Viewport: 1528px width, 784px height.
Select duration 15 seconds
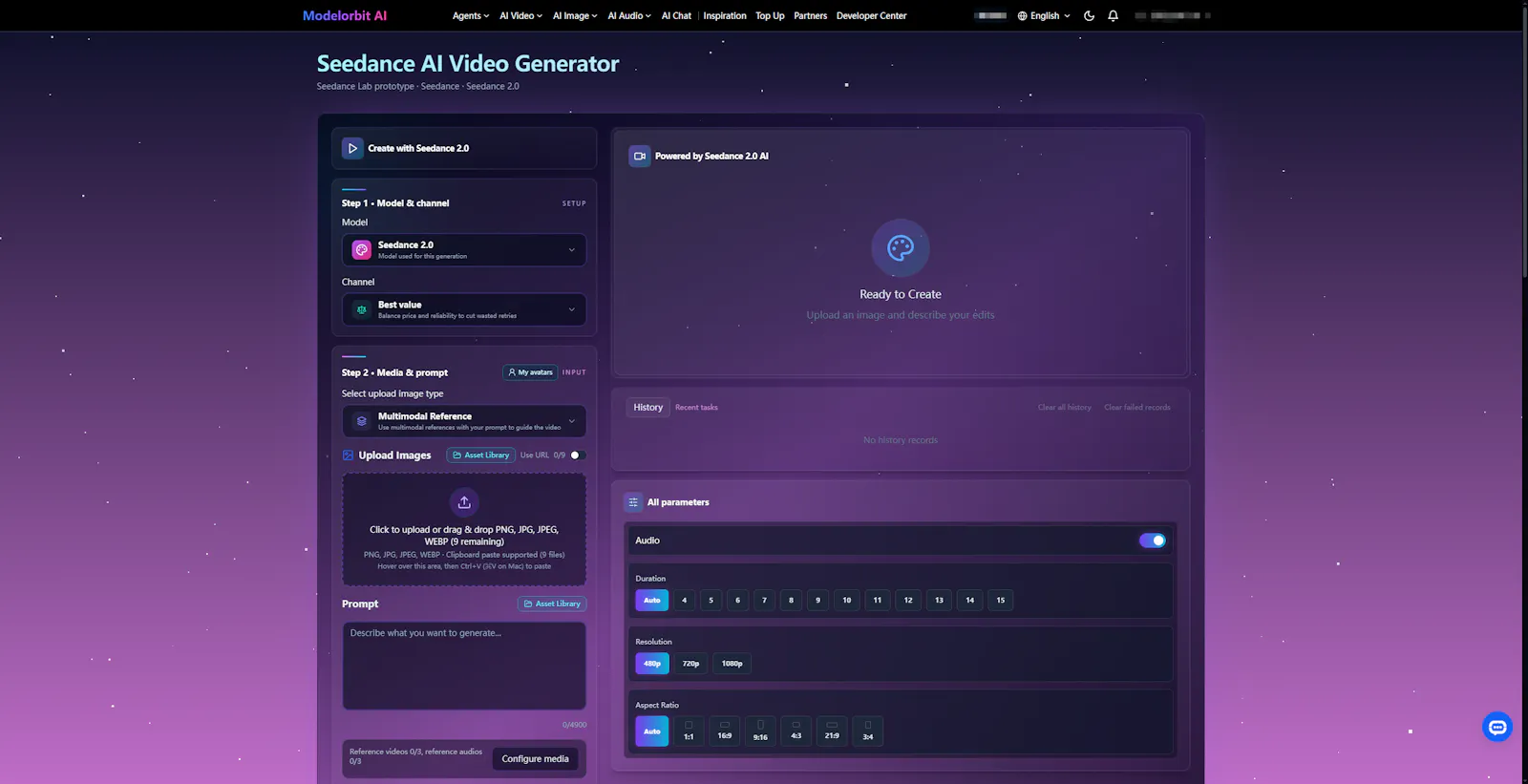click(x=1001, y=601)
